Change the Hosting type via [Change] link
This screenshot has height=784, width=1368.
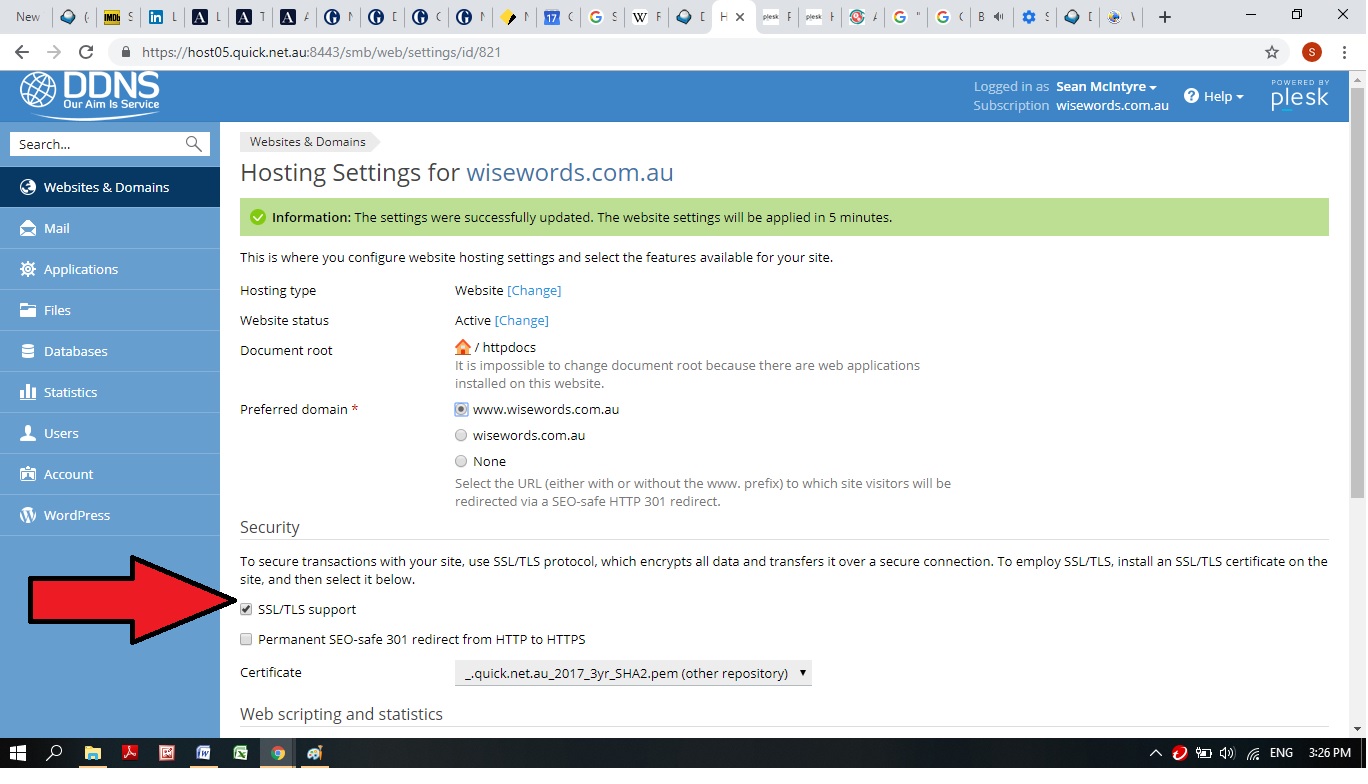[x=534, y=290]
